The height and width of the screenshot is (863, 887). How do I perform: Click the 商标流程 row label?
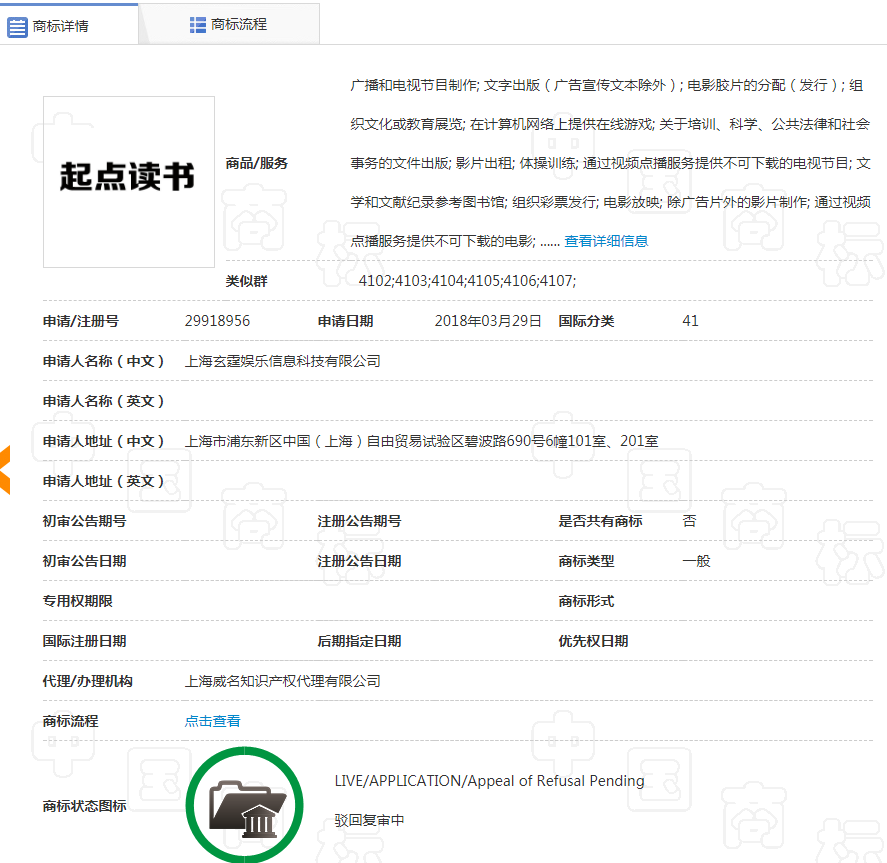[71, 721]
